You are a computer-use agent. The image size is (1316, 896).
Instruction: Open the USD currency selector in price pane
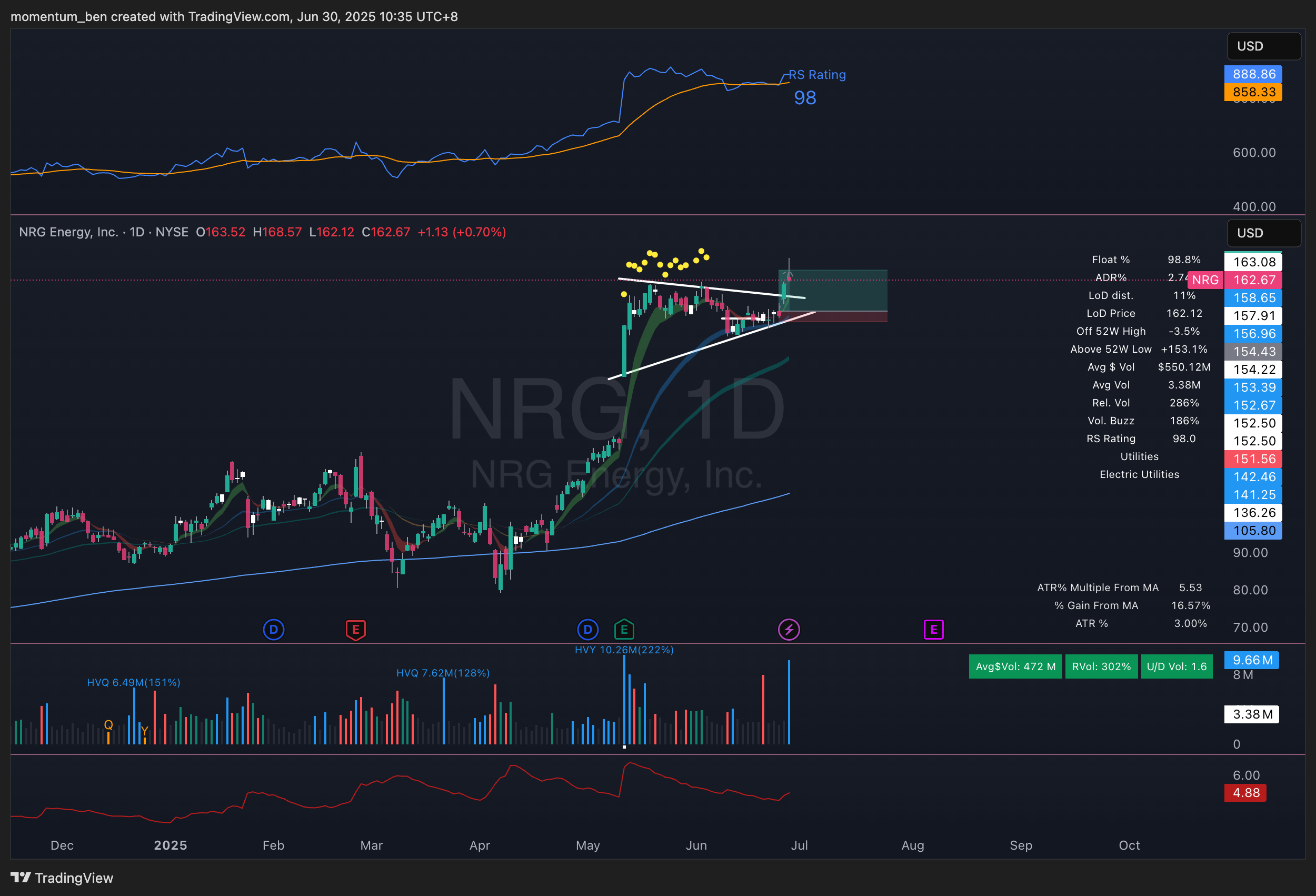(1263, 233)
